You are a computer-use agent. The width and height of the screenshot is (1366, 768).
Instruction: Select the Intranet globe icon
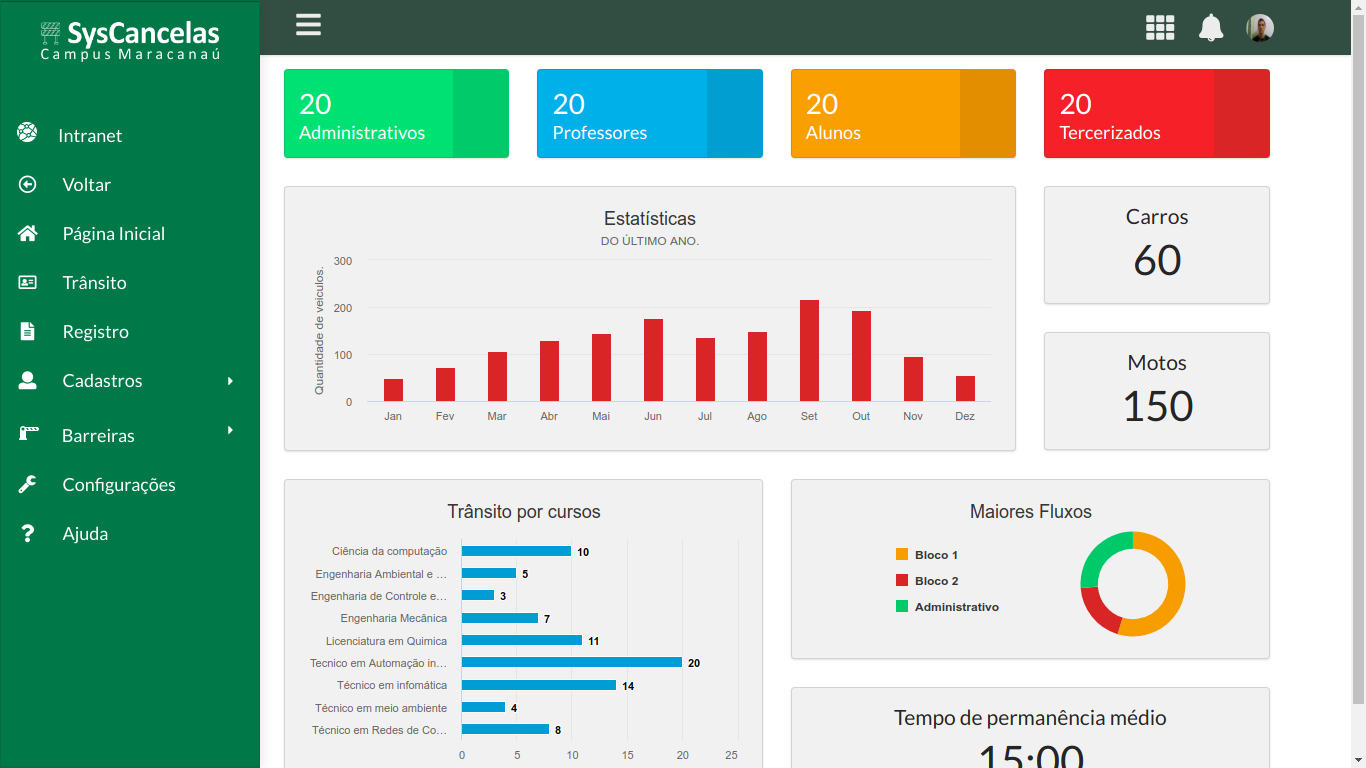pyautogui.click(x=26, y=133)
